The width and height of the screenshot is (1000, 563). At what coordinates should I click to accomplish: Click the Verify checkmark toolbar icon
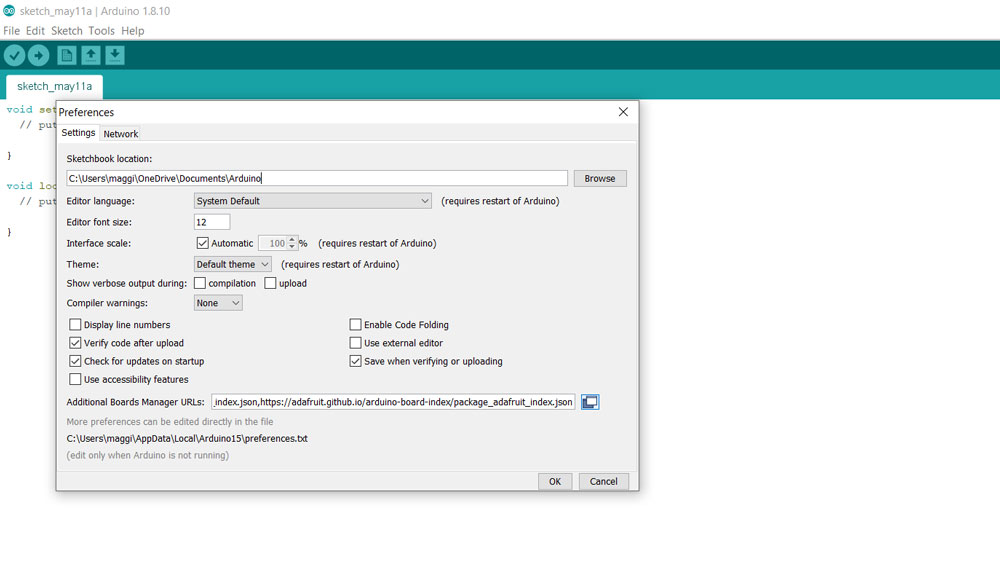tap(14, 55)
